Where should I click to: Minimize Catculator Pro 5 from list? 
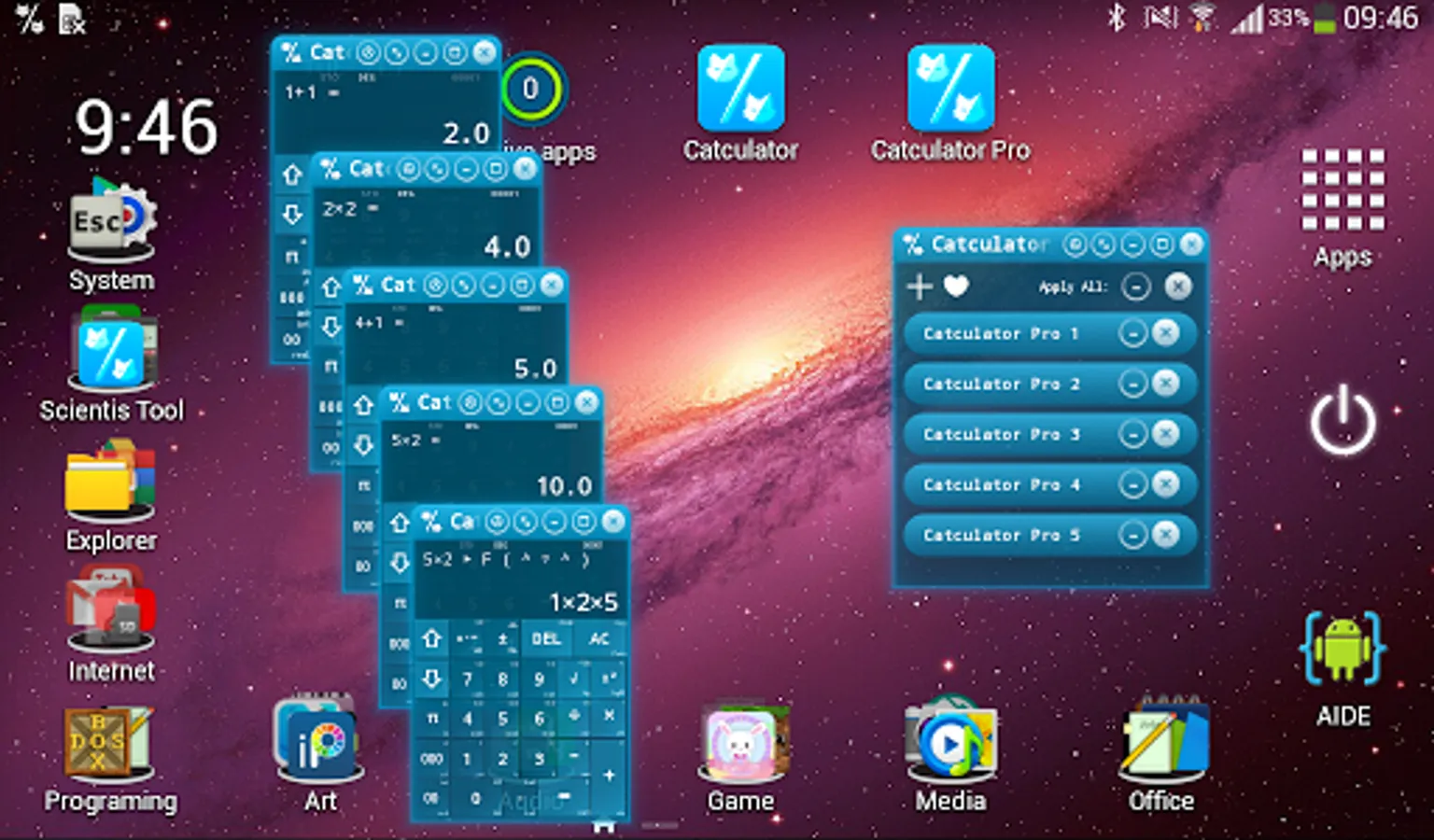tap(1132, 535)
